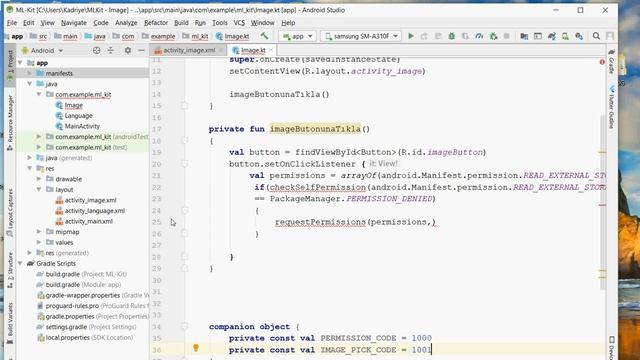Image resolution: width=640 pixels, height=360 pixels.
Task: Open build.gradle (Module: app)
Action: coord(83,284)
